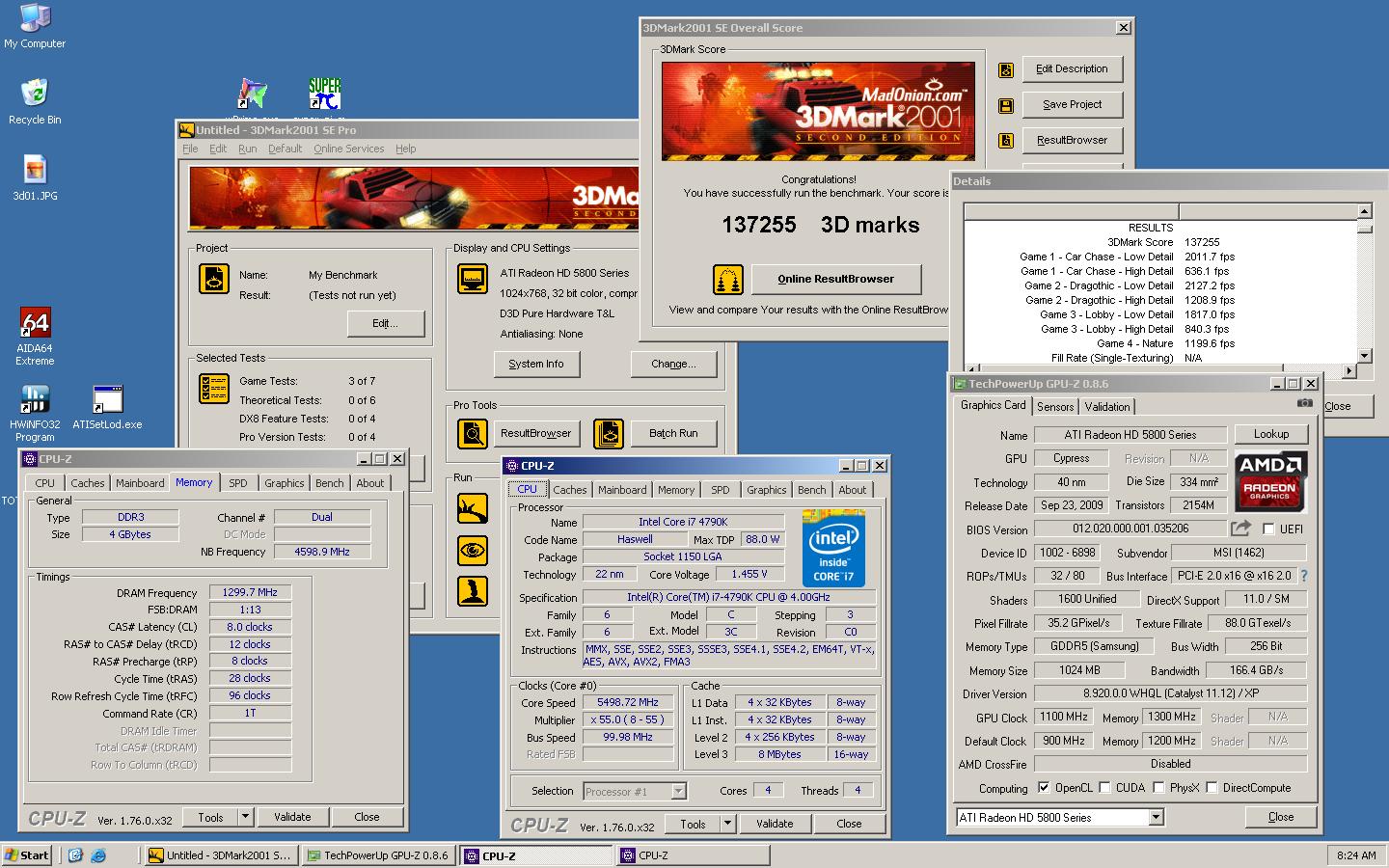Click the Close button in GPU-Z
Screen dimensions: 1389x868
(x=1281, y=817)
